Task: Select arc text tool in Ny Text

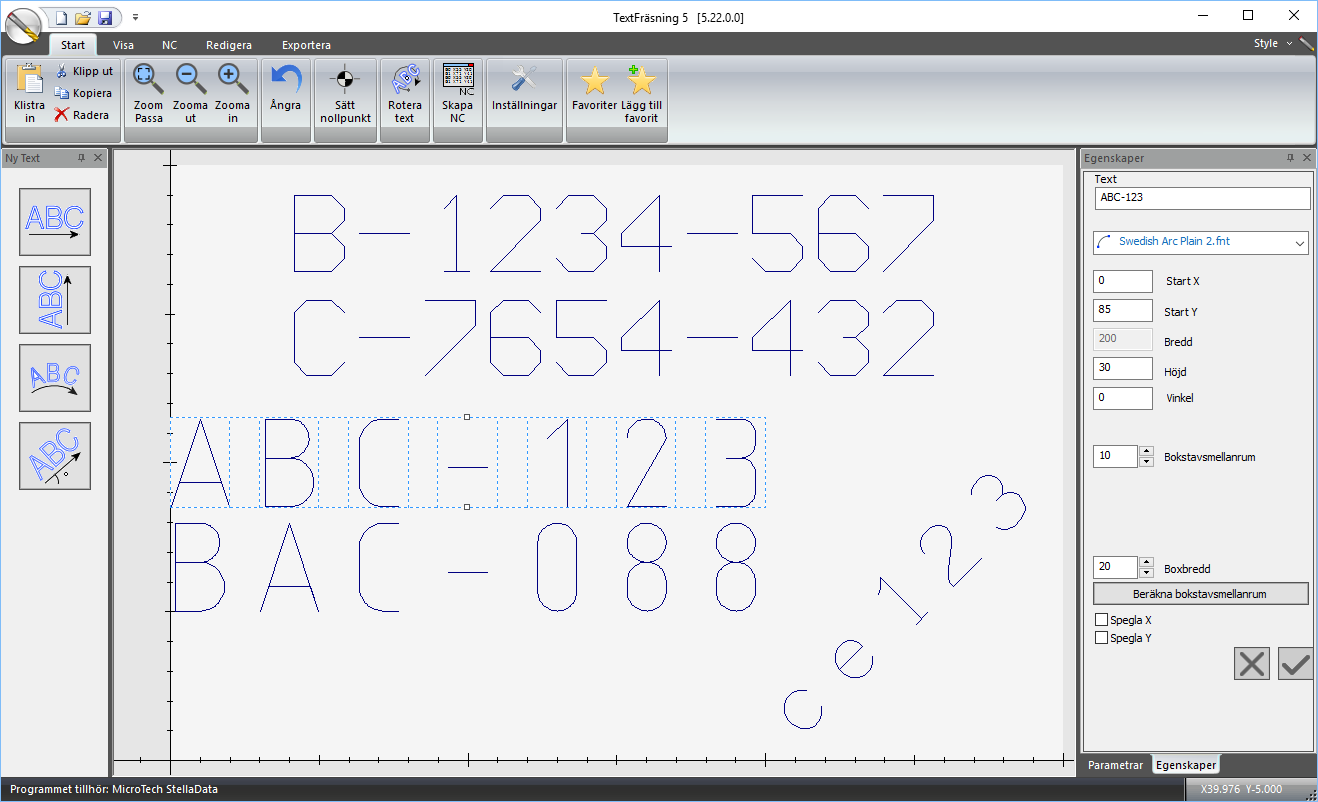Action: 55,378
